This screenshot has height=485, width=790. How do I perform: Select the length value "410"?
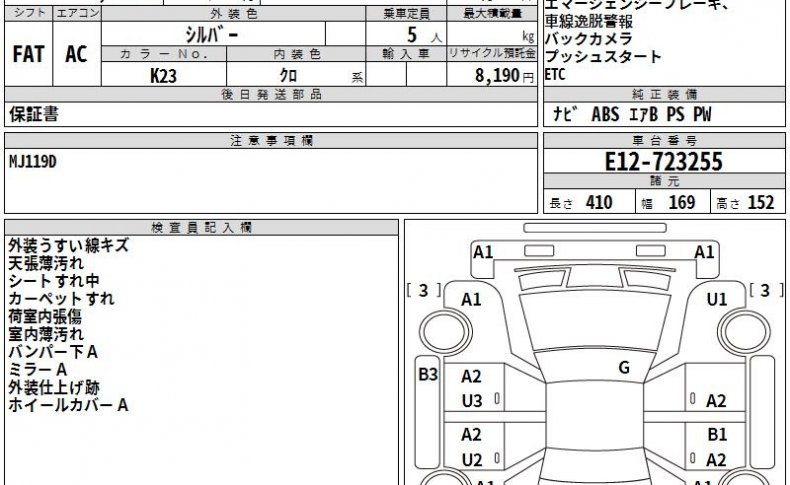click(599, 202)
